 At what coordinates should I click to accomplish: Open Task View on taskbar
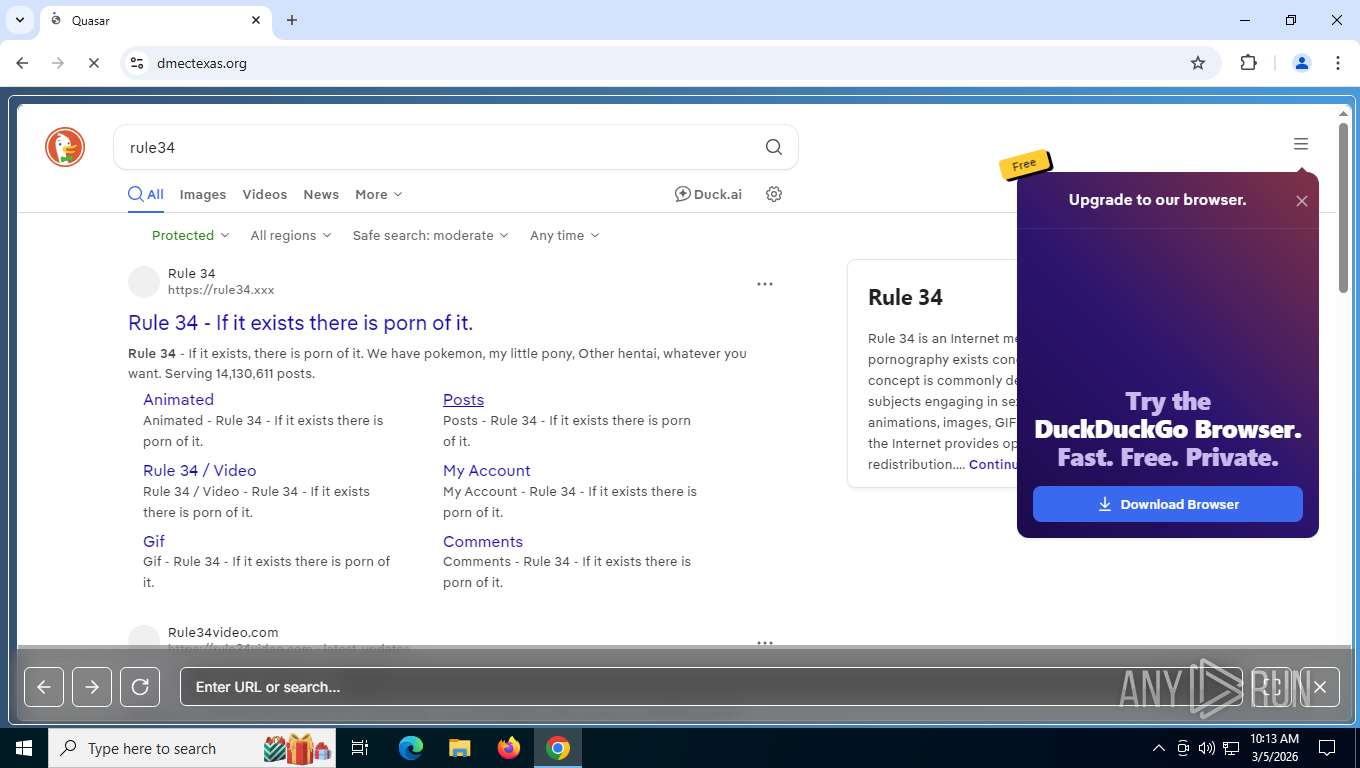pos(360,748)
